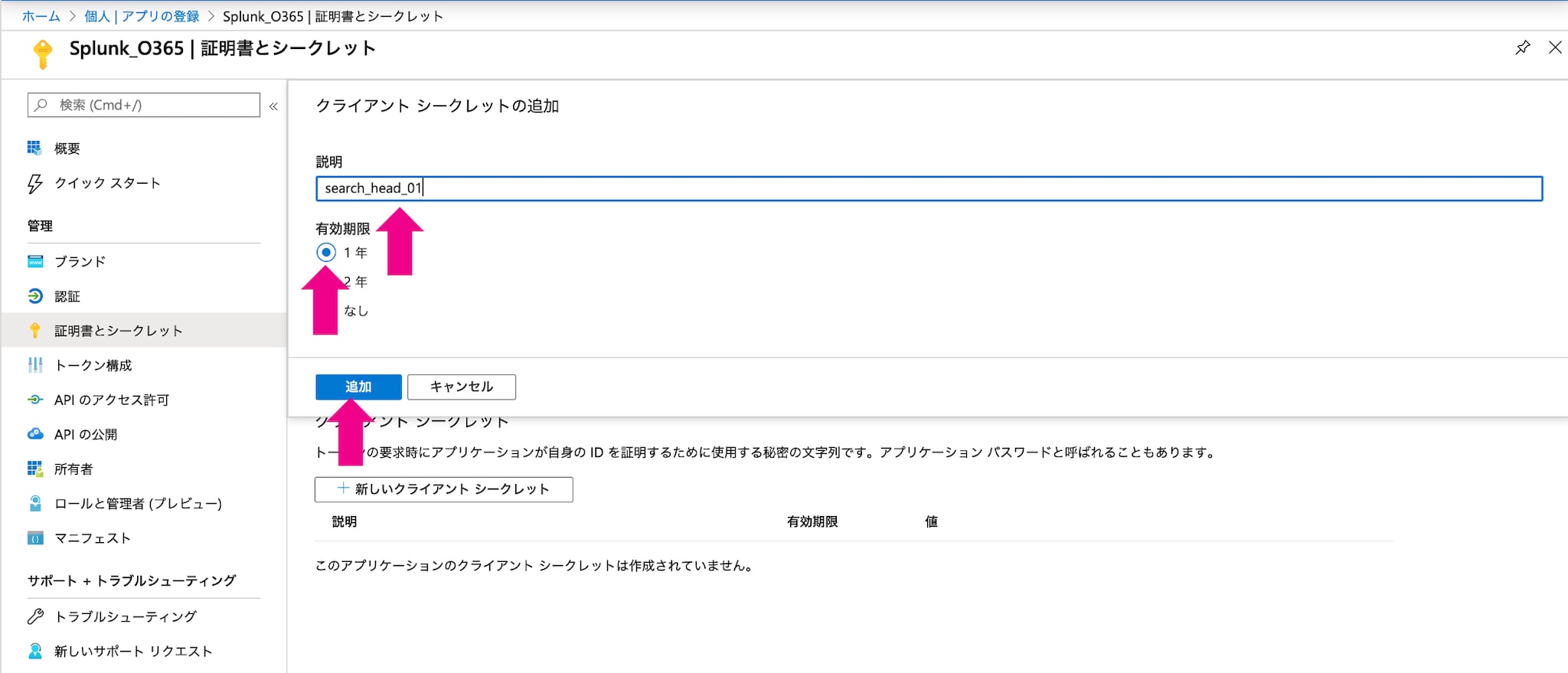Open API のアクセス許可 page

pyautogui.click(x=112, y=399)
